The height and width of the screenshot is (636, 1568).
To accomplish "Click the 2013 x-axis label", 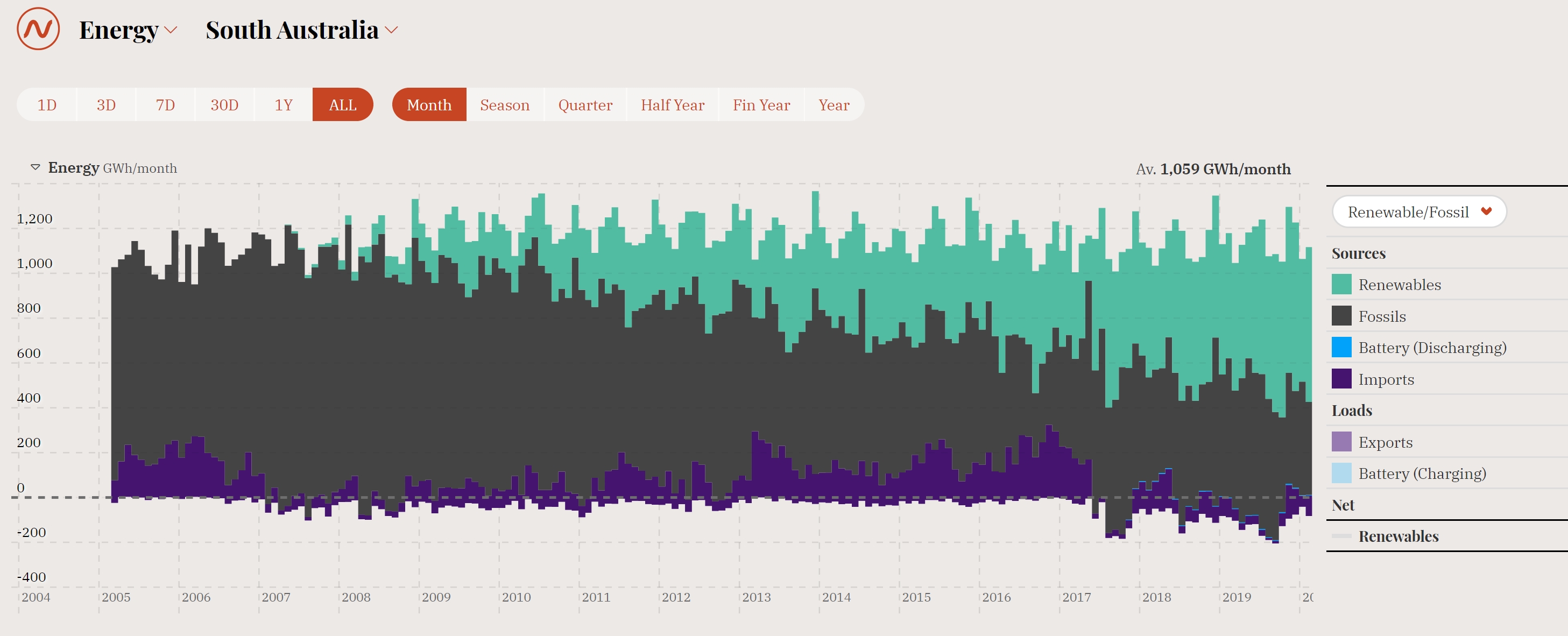I will [756, 597].
